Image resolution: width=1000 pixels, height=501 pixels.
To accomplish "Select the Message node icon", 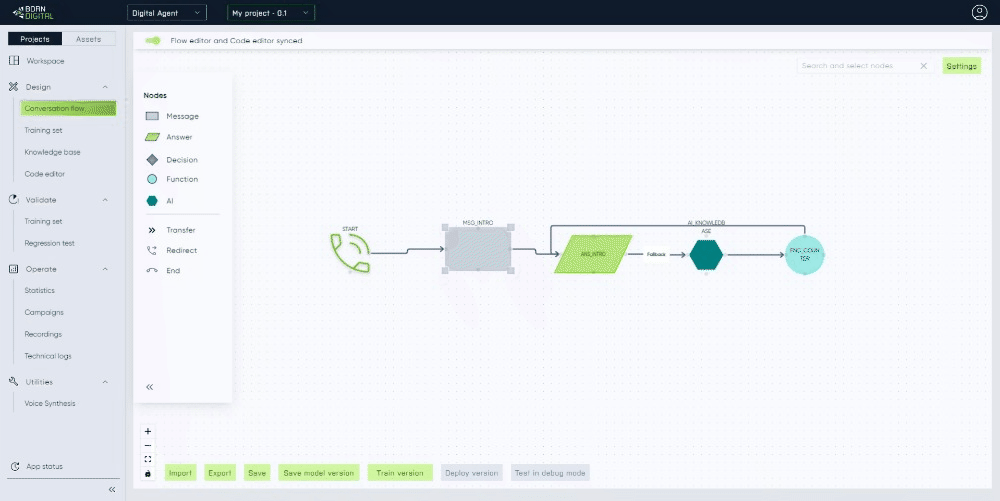I will tap(152, 116).
